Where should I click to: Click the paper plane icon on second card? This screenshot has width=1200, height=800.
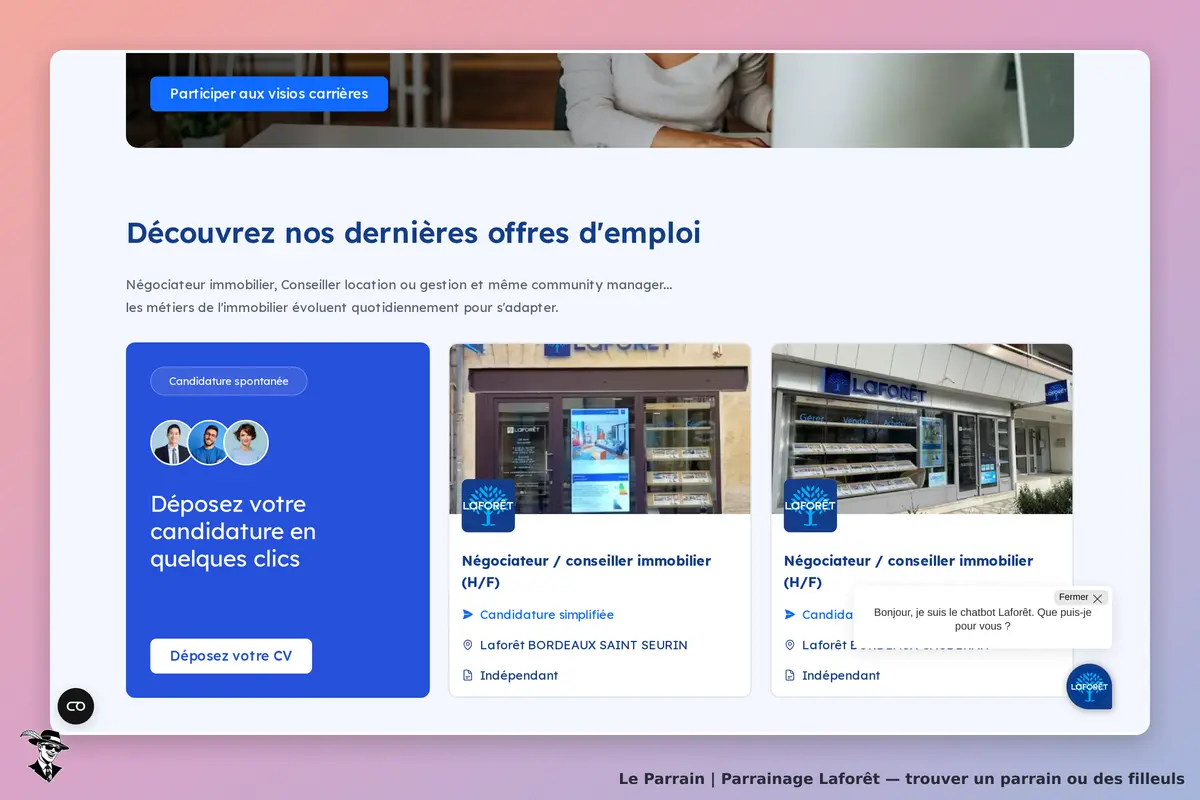(x=790, y=615)
